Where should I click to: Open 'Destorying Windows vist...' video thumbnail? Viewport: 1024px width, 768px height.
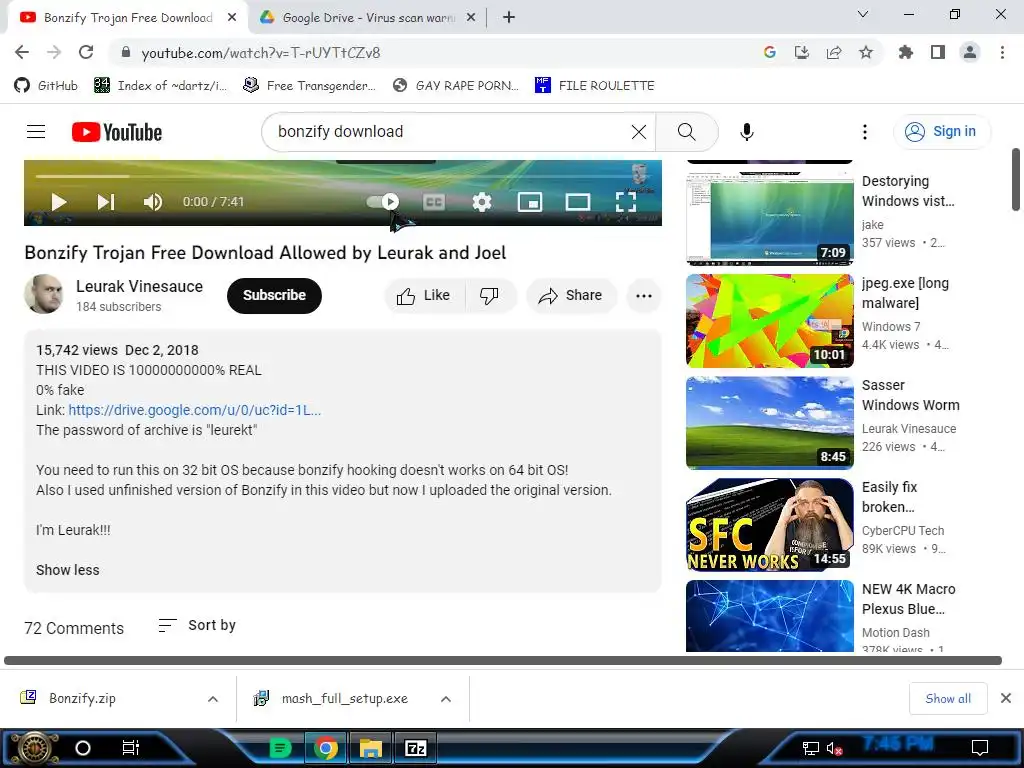(x=769, y=219)
